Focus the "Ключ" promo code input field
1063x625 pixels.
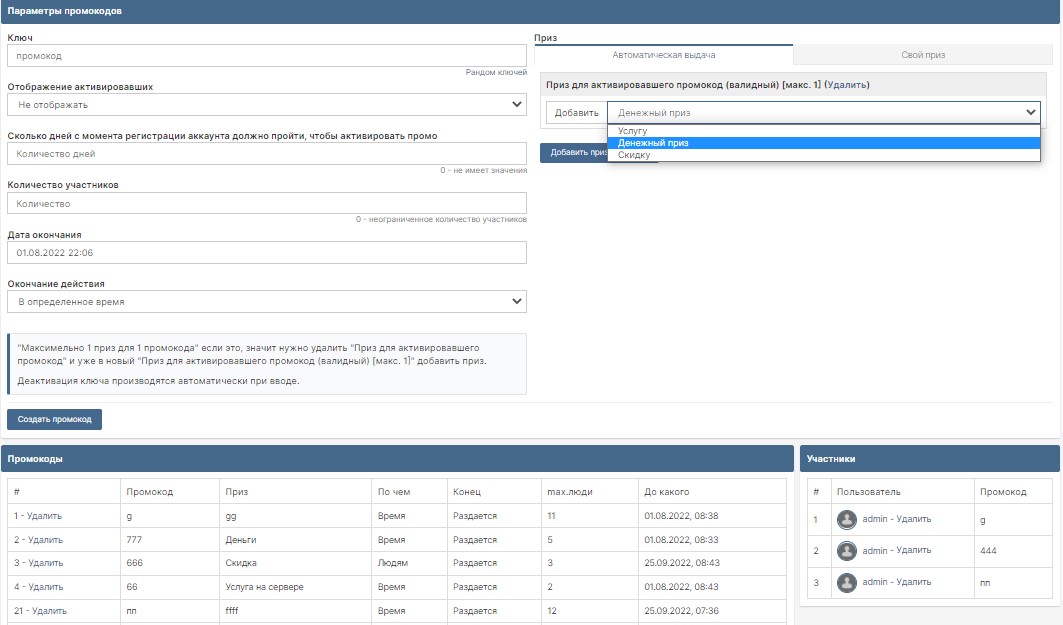266,56
